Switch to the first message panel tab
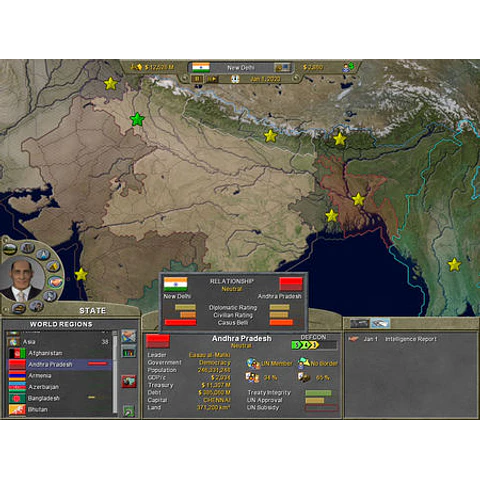The height and width of the screenshot is (480, 480). pos(360,323)
